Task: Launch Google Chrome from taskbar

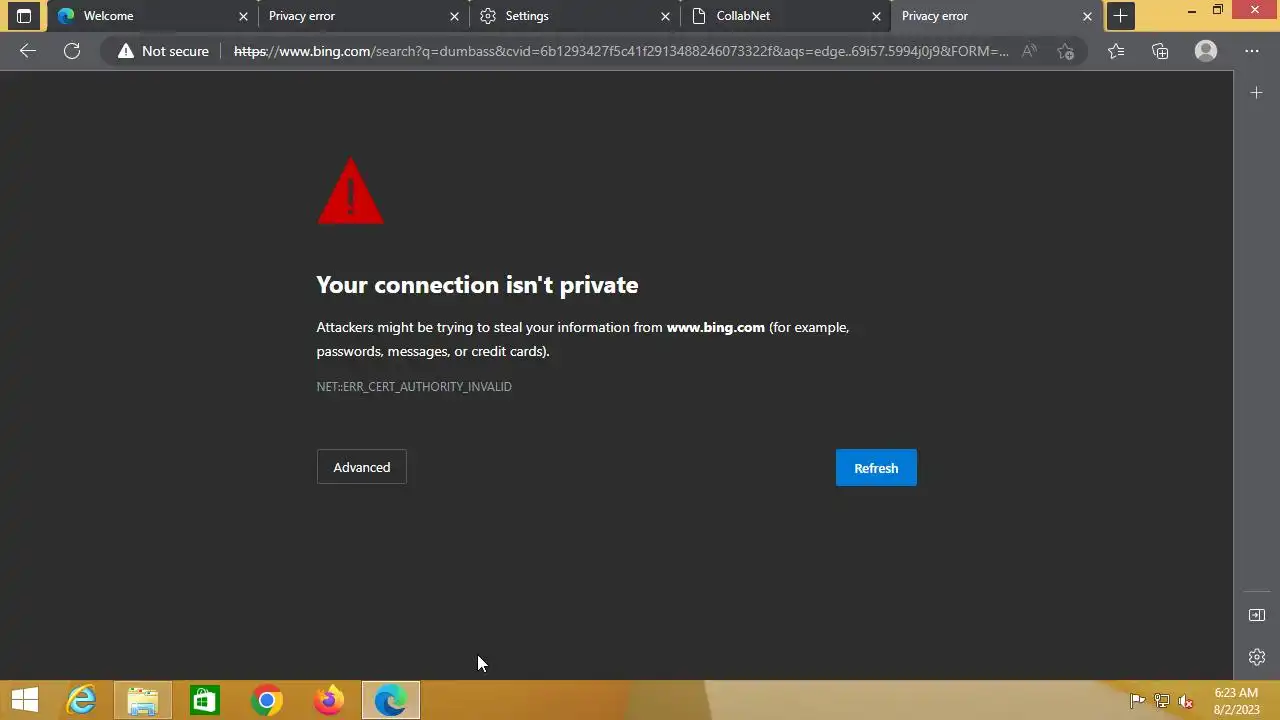Action: click(267, 700)
